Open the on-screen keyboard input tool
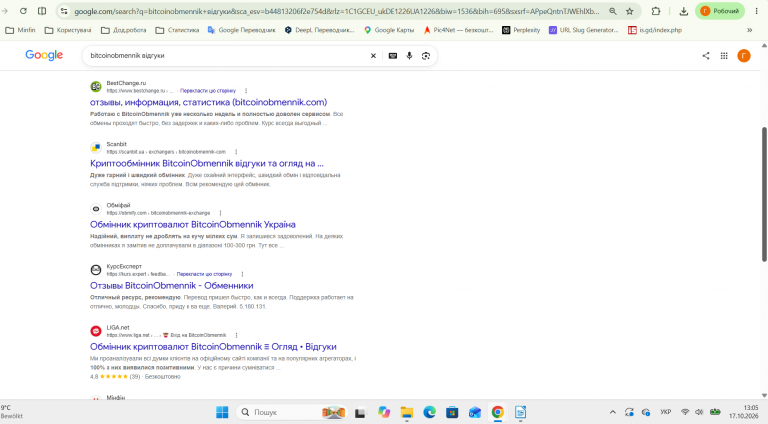This screenshot has width=768, height=424. [x=393, y=56]
